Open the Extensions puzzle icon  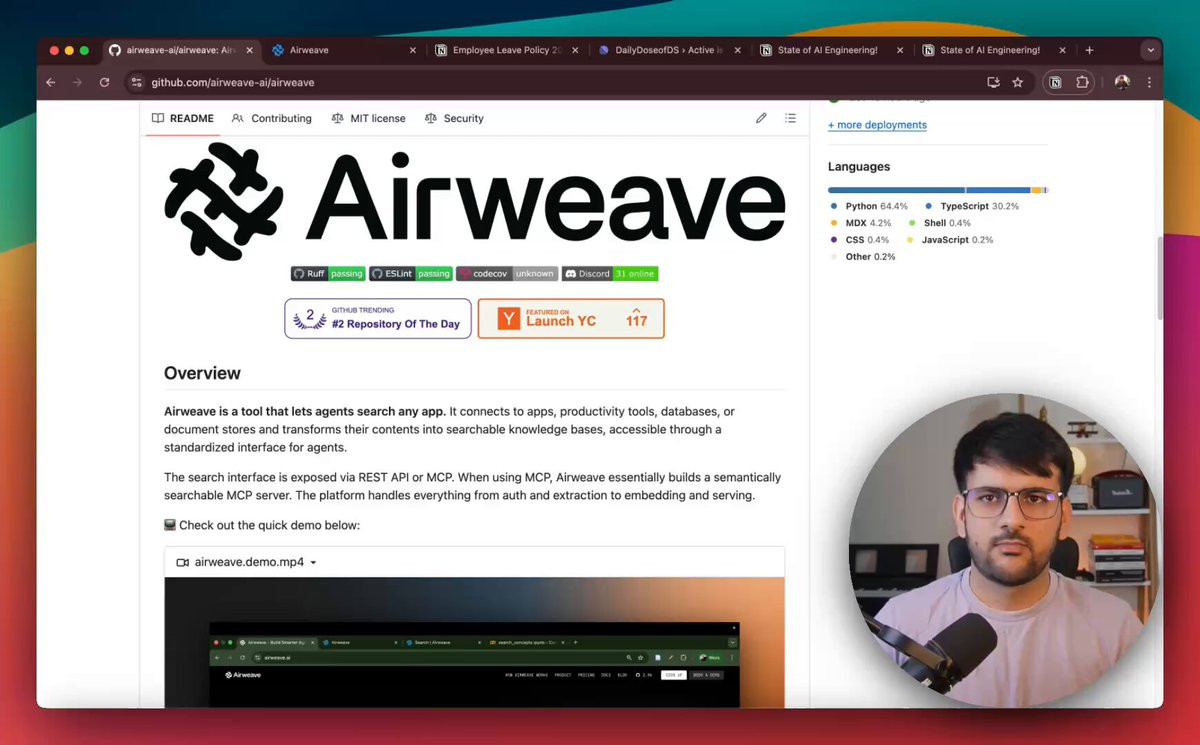1082,82
